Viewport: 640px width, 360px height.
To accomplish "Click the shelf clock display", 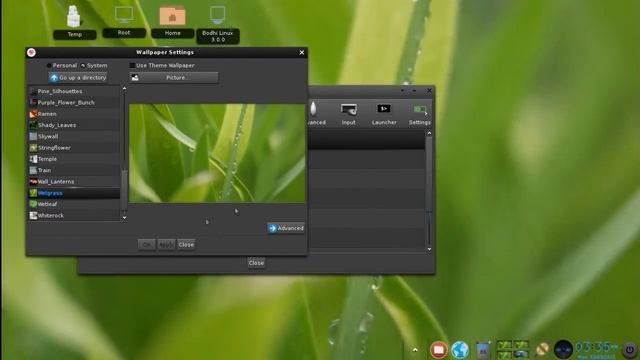I will click(x=596, y=349).
